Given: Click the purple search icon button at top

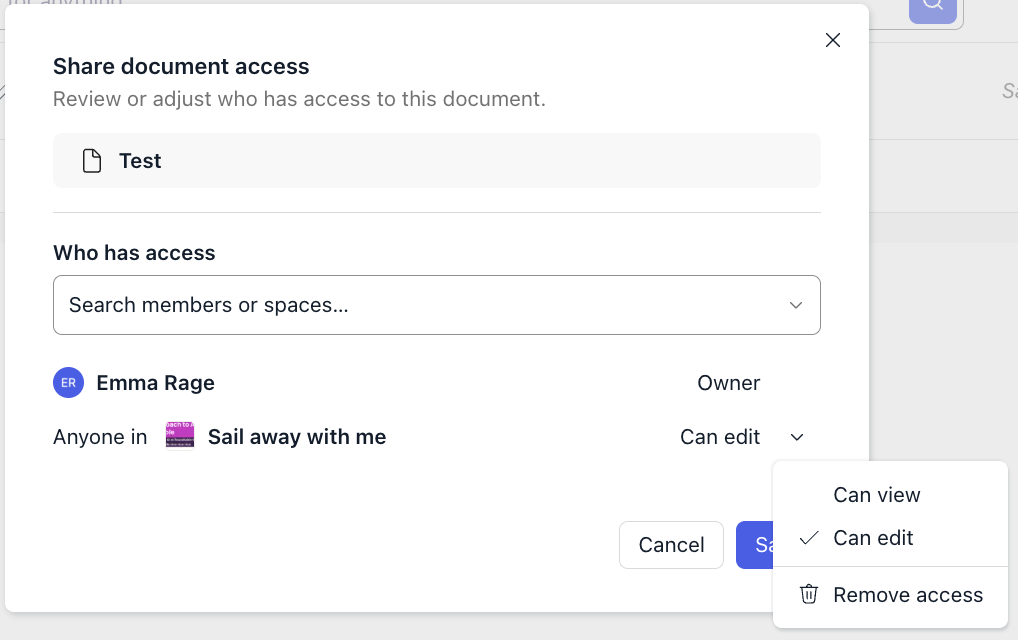Looking at the screenshot, I should click(x=932, y=6).
